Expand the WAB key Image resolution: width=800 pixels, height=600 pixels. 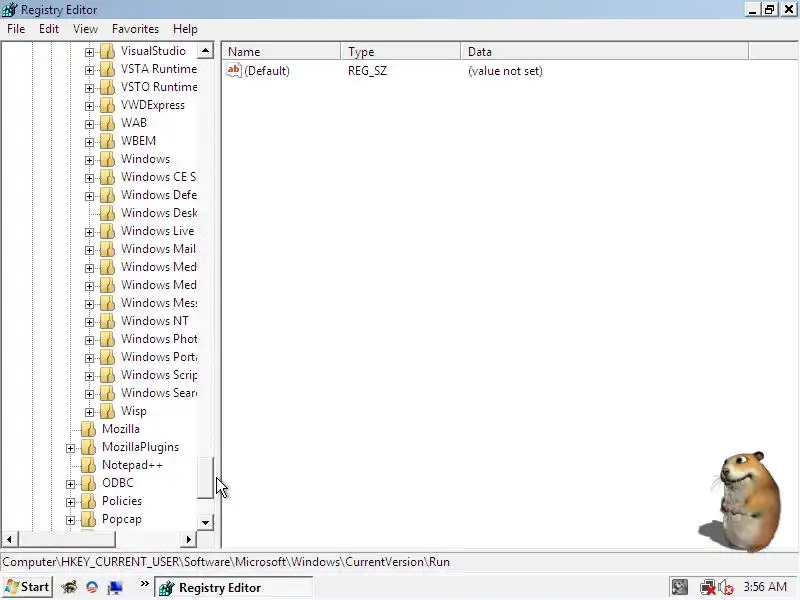(x=89, y=124)
